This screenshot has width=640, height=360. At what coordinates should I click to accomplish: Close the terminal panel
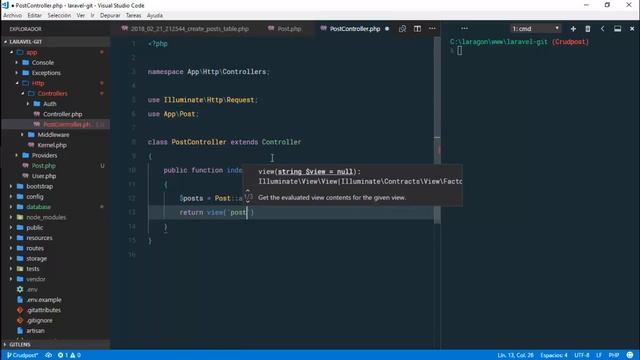pyautogui.click(x=632, y=29)
